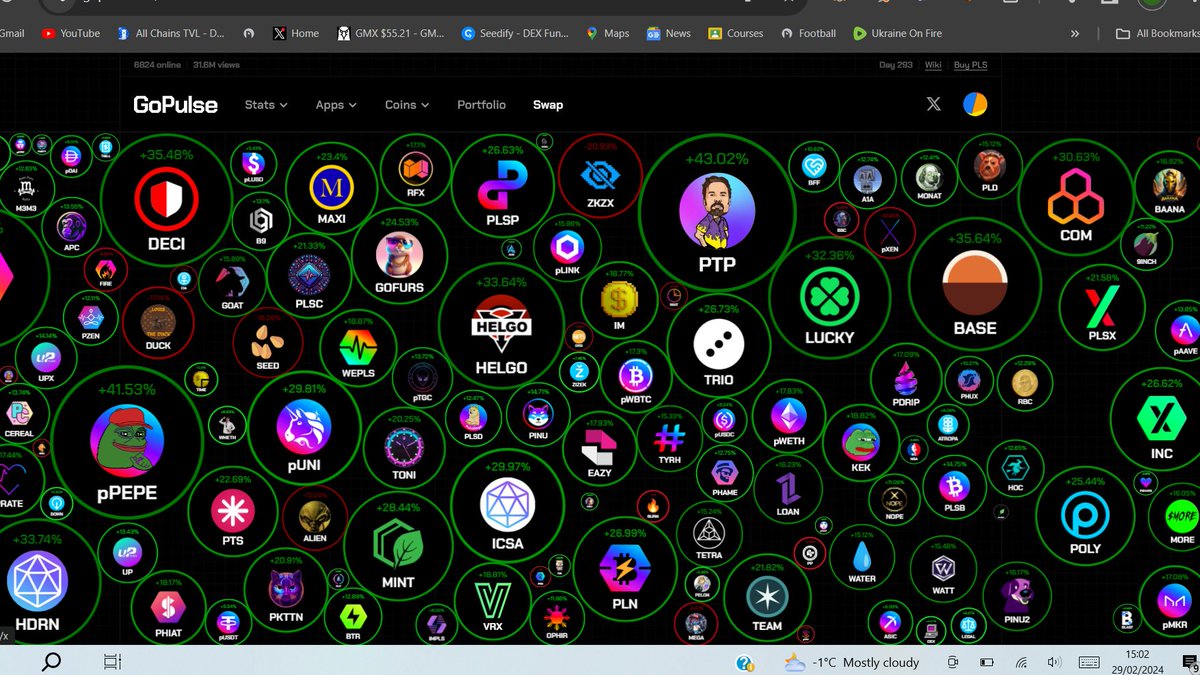
Task: Select the INC green X token bubble
Action: point(1161,420)
